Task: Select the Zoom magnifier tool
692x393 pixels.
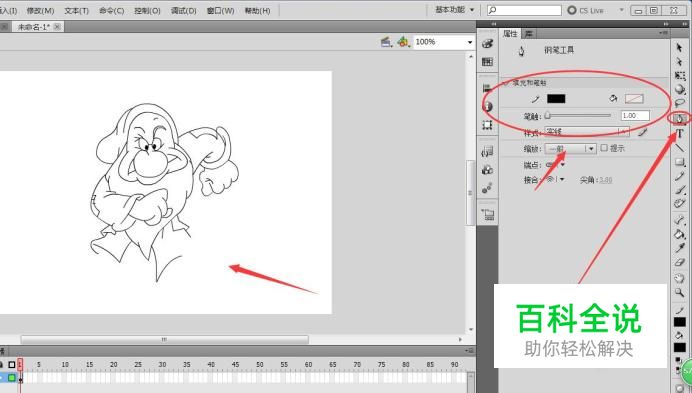Action: [680, 292]
